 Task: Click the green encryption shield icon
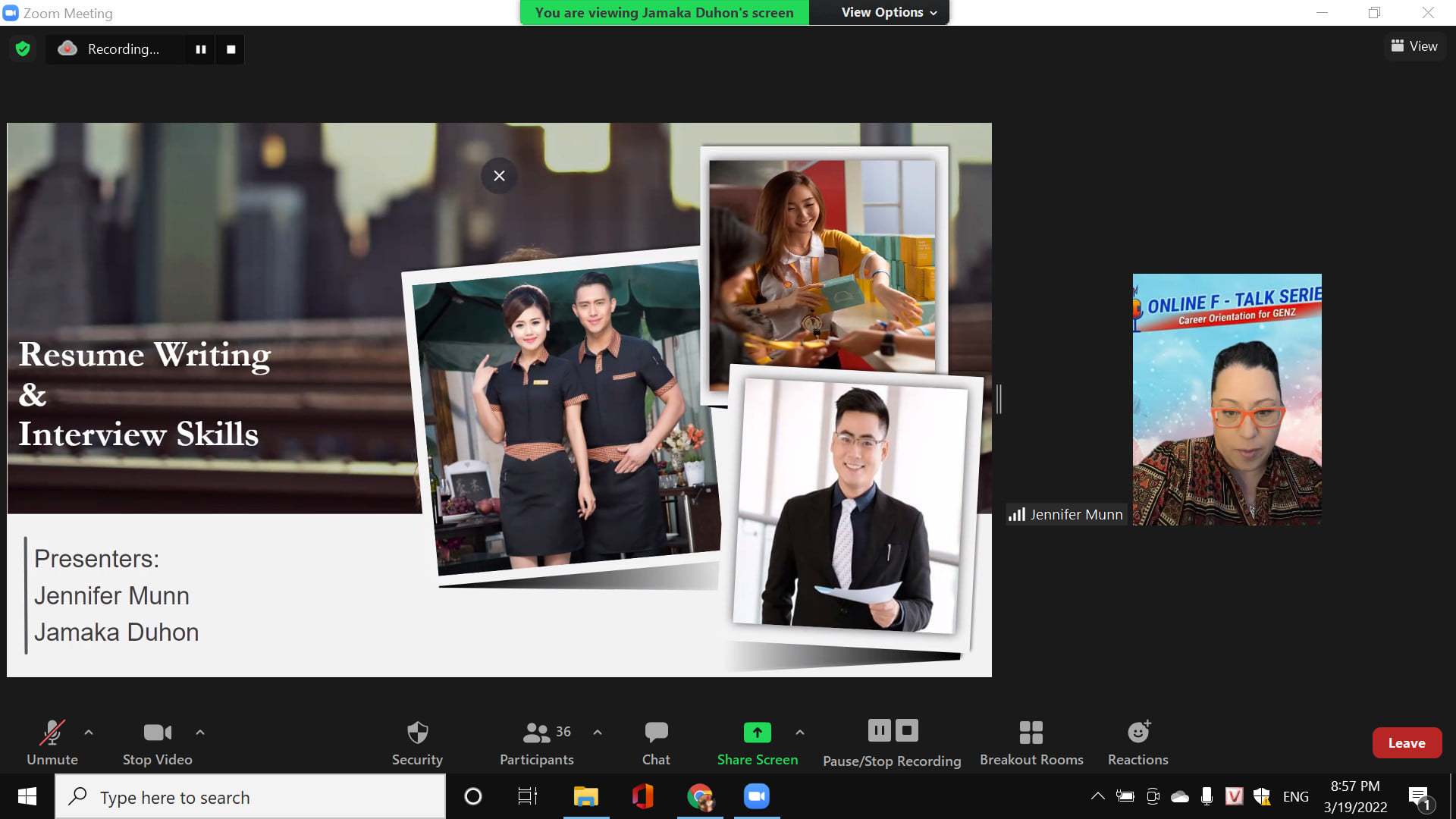tap(23, 49)
